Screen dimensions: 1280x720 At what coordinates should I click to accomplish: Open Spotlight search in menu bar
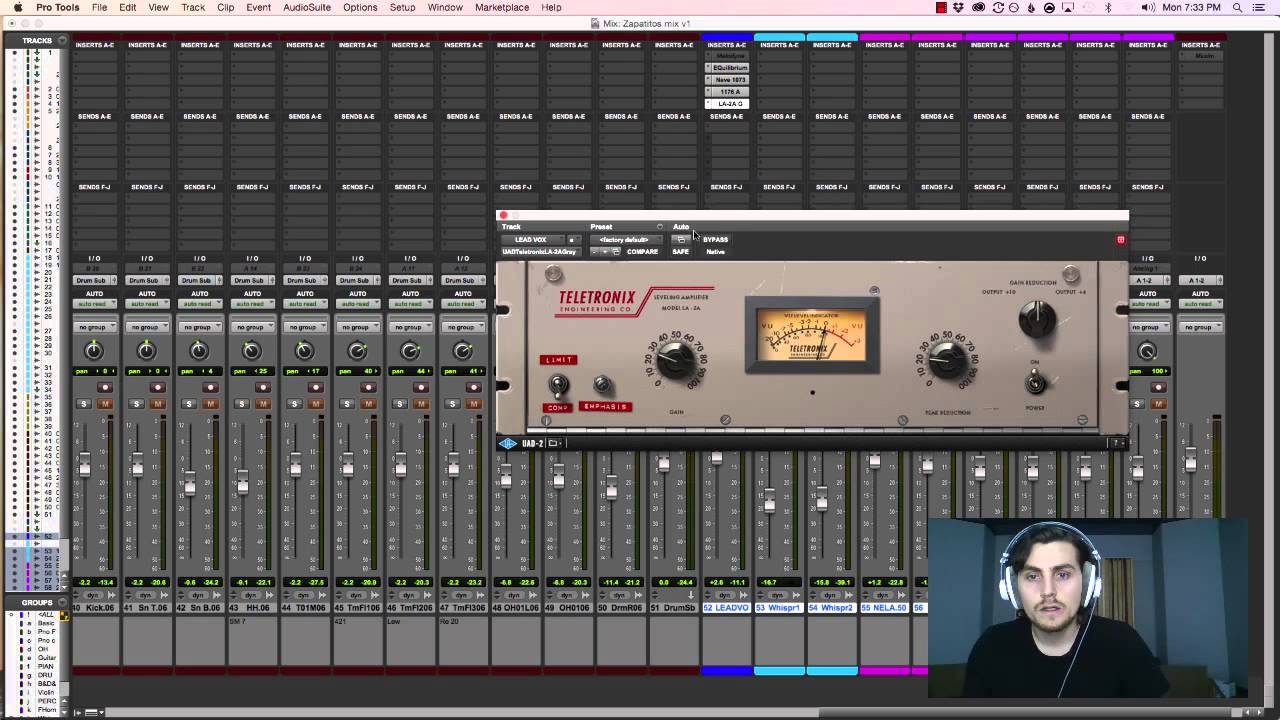pos(1238,7)
